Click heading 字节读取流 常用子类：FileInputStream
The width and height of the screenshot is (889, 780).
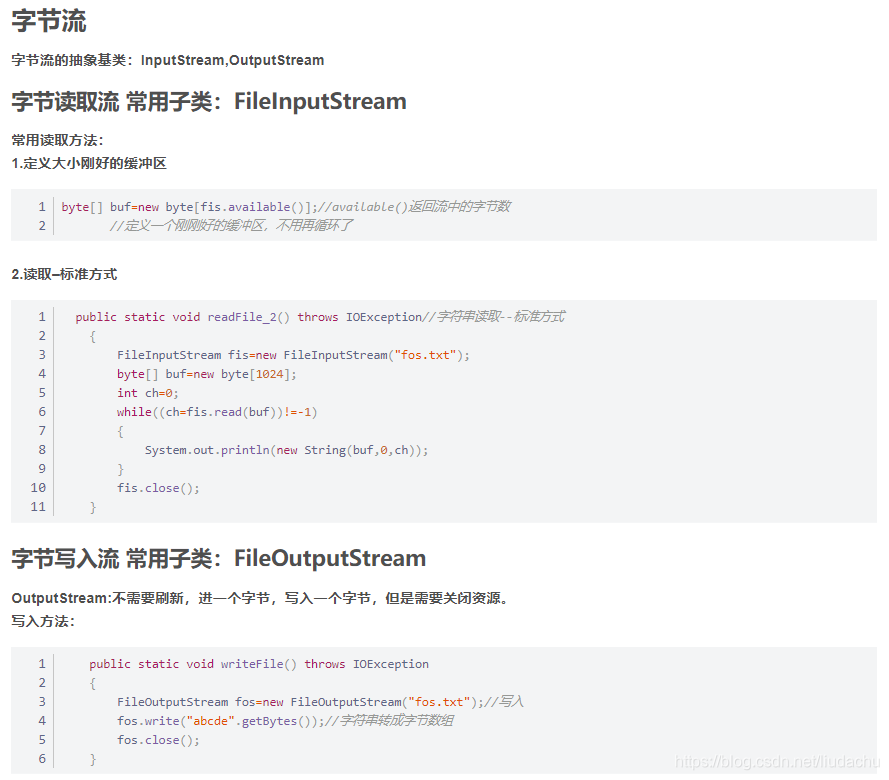[209, 101]
